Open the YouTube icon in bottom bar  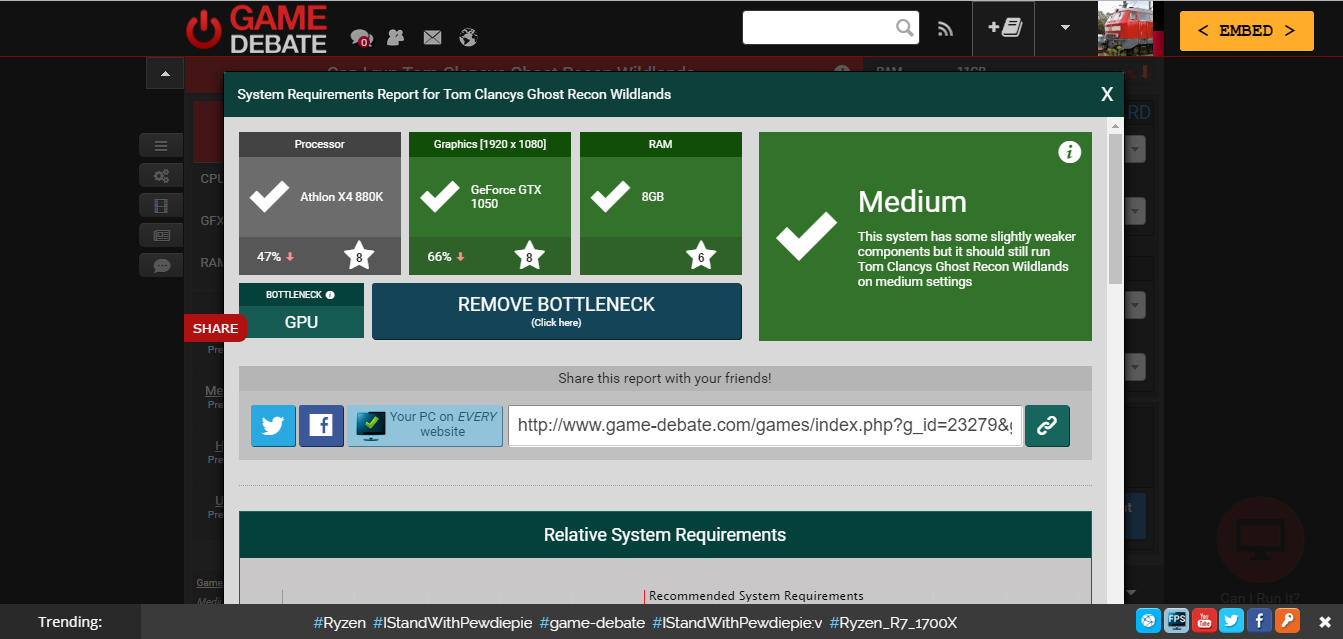1203,621
